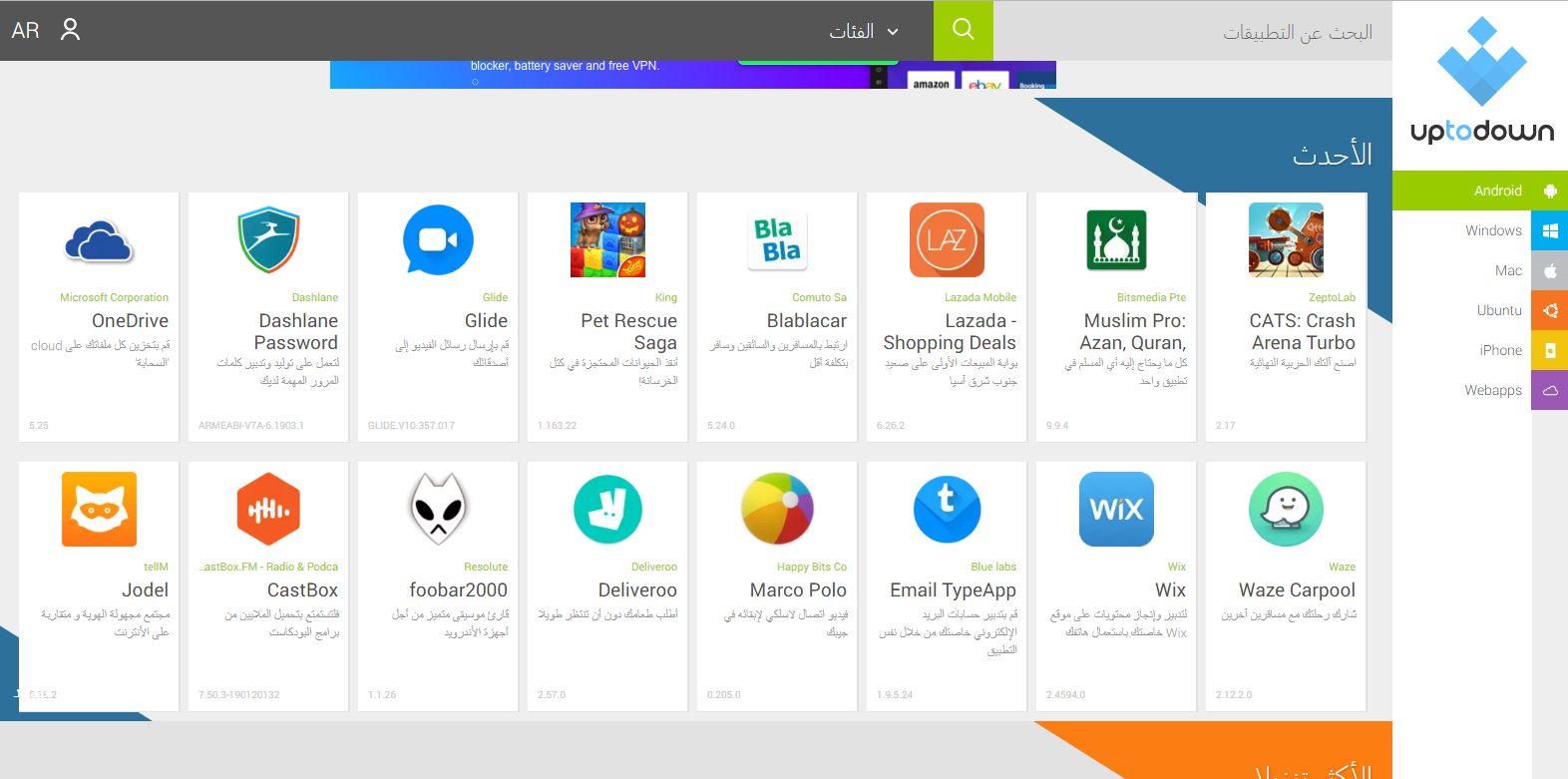Open the CastBox title link

click(x=302, y=590)
